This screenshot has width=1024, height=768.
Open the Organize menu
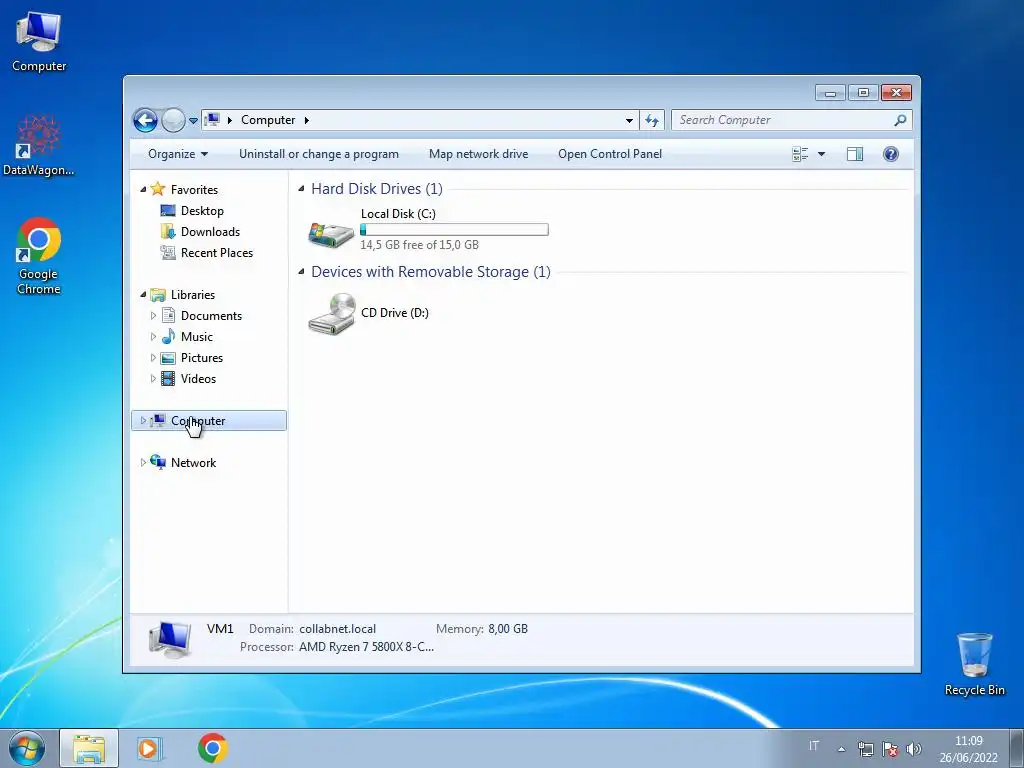tap(178, 154)
